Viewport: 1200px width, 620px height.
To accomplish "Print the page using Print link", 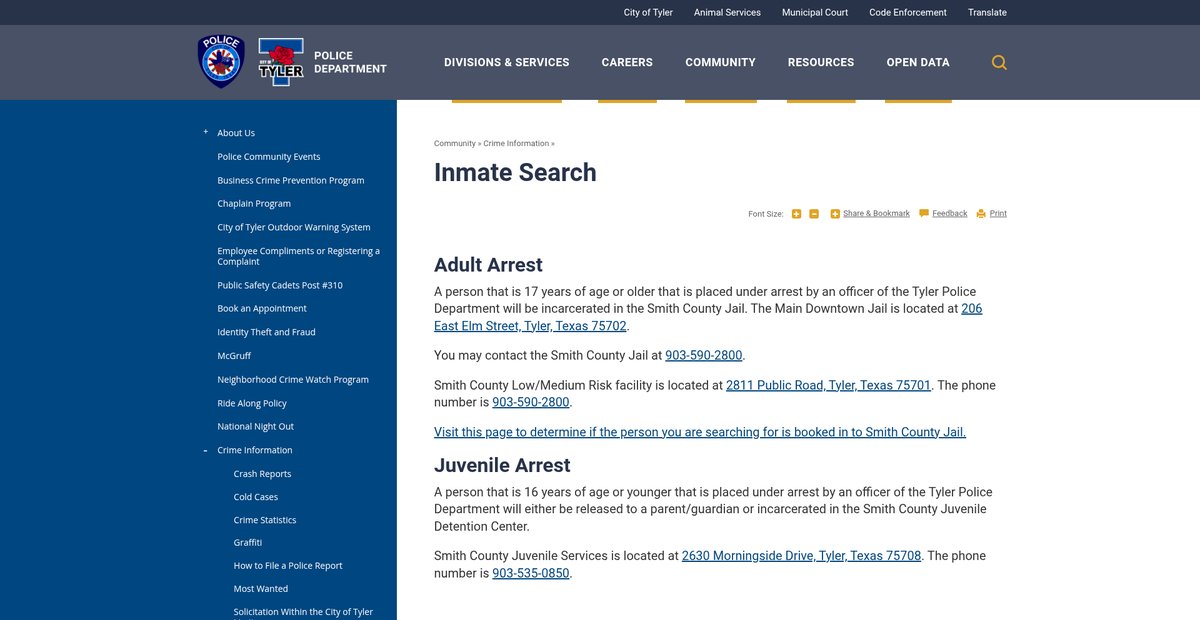I will [x=997, y=214].
